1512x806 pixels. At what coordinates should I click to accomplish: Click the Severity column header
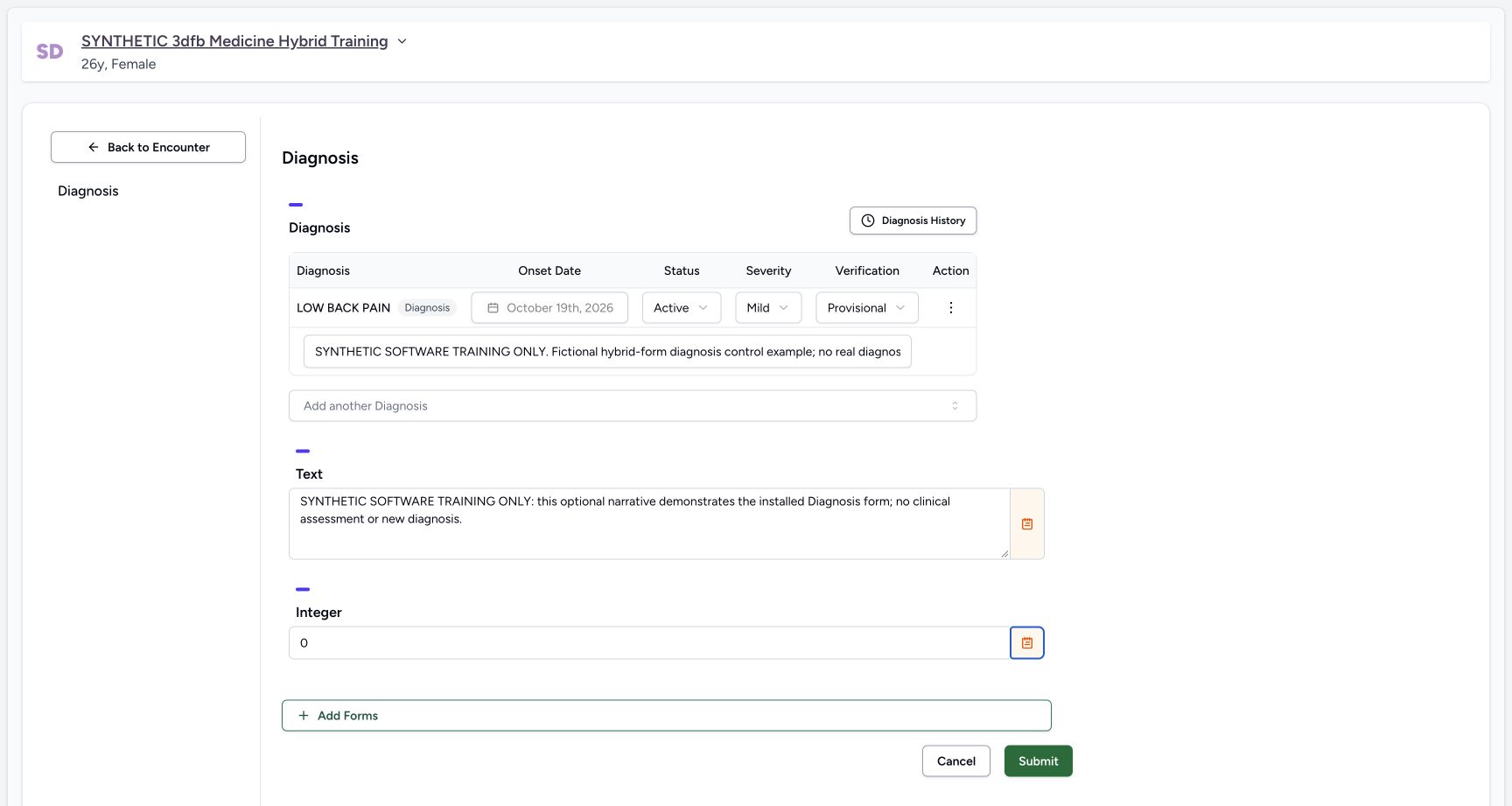768,270
